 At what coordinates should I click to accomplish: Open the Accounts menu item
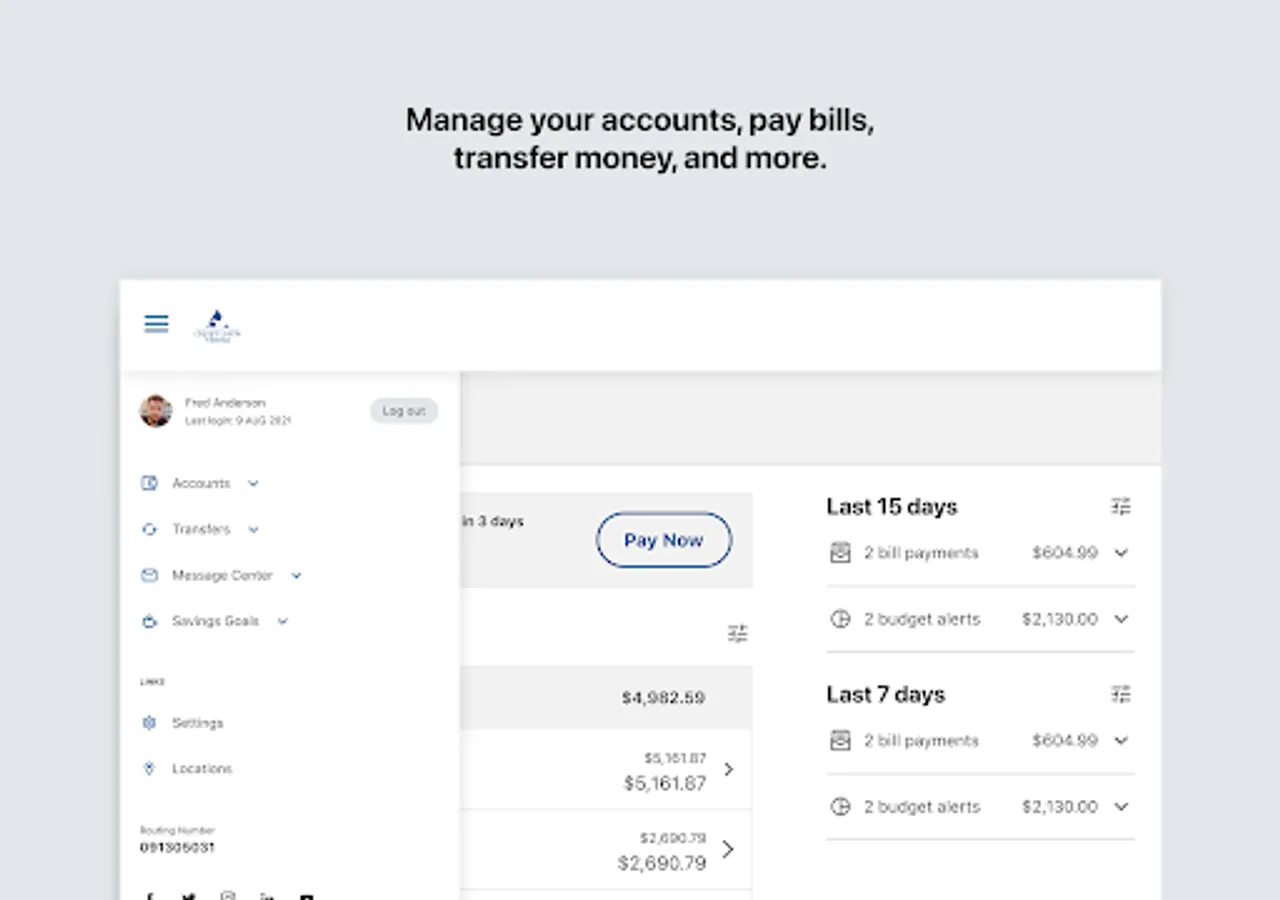tap(200, 483)
